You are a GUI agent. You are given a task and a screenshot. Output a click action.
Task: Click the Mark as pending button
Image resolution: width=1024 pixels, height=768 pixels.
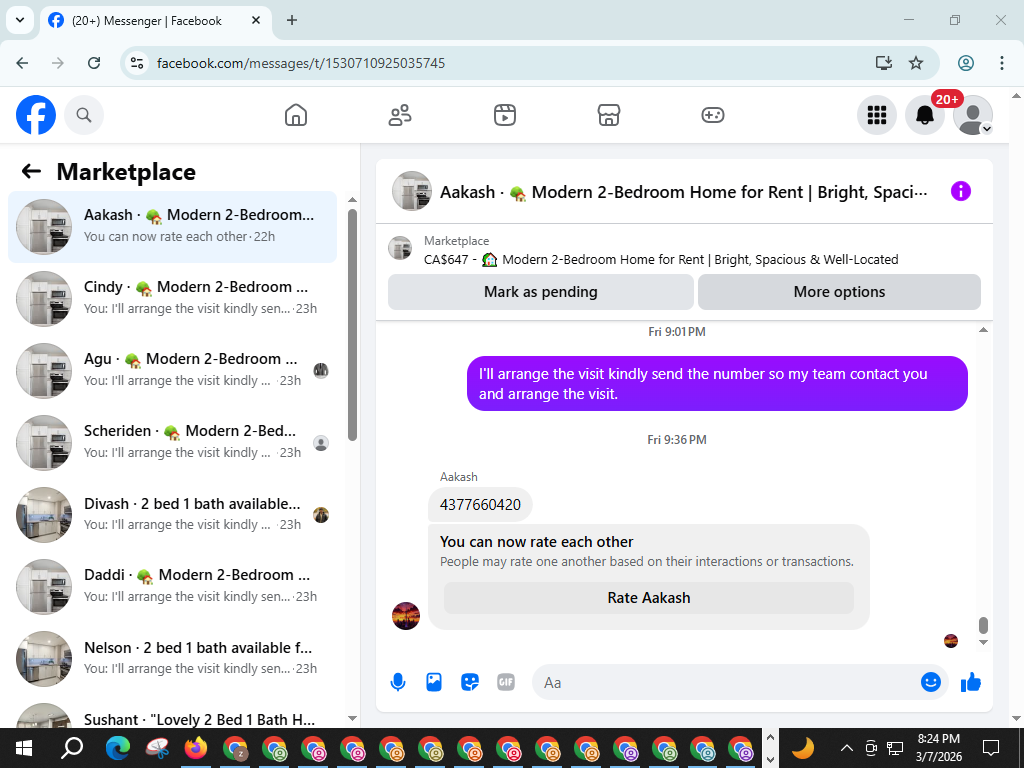541,292
